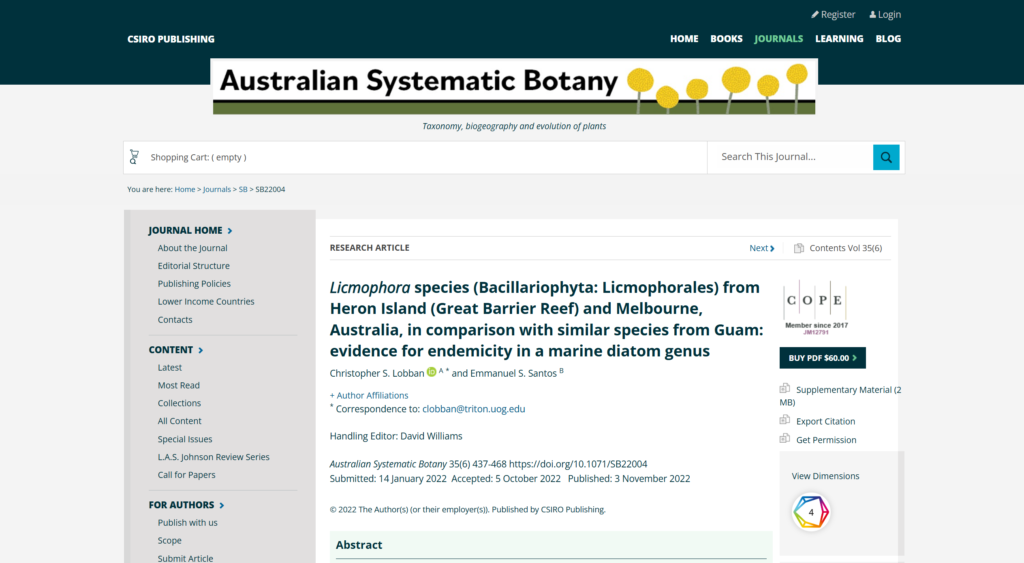Open L.A.S. Johnson Review Series link
Screen dimensions: 1024x563
214,457
